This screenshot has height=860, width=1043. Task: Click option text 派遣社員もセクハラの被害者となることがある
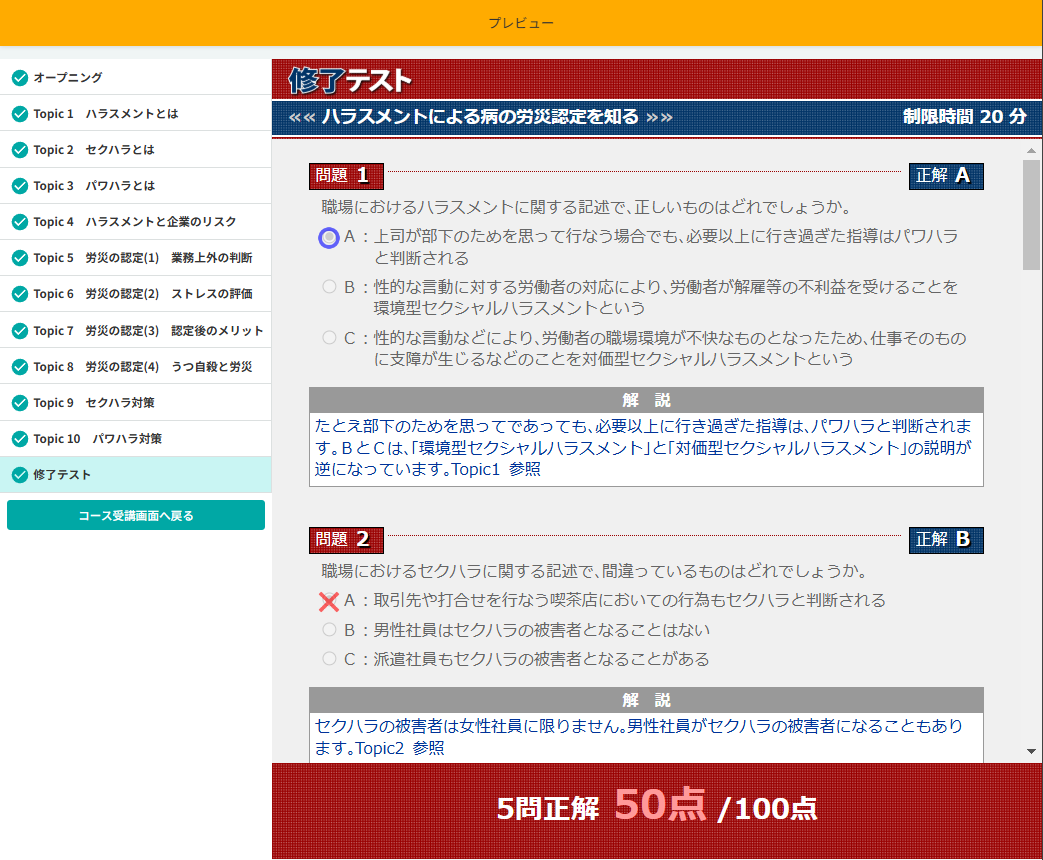541,659
